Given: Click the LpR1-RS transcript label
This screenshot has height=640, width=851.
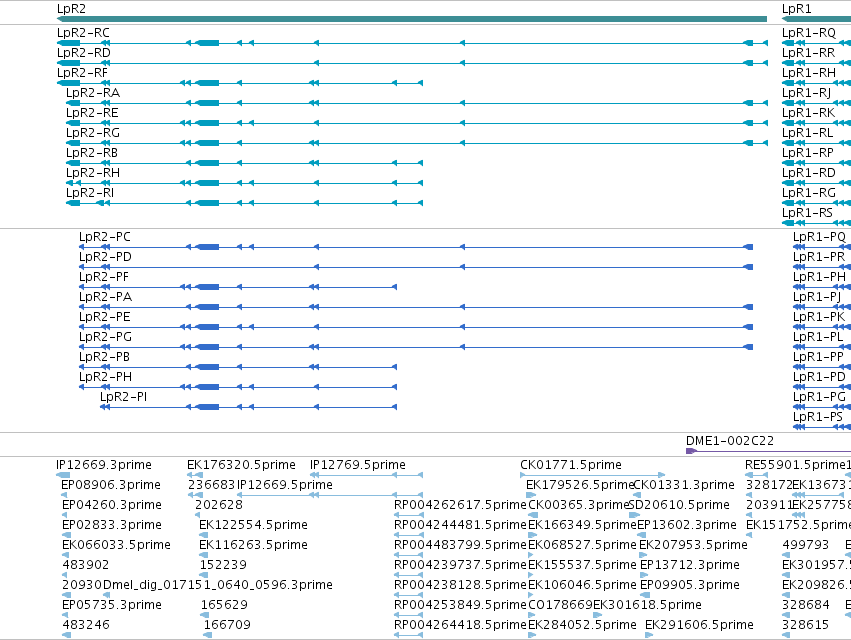Looking at the screenshot, I should point(807,213).
